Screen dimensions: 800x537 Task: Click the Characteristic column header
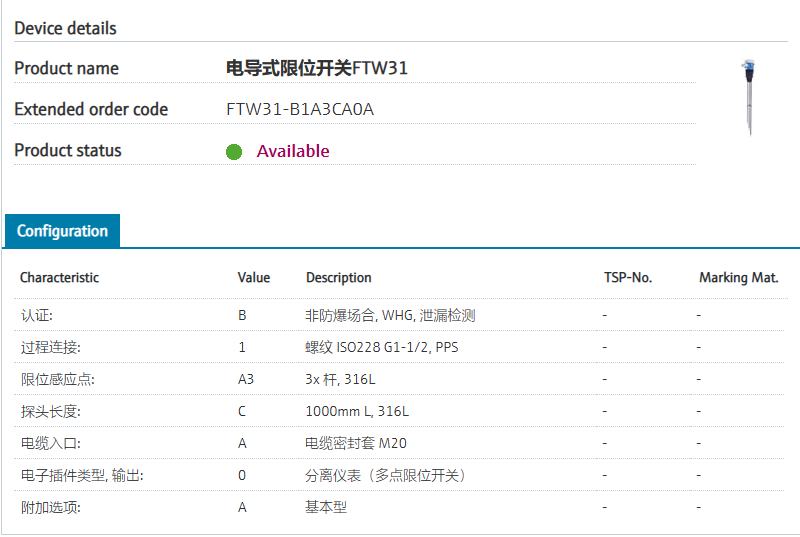click(60, 277)
